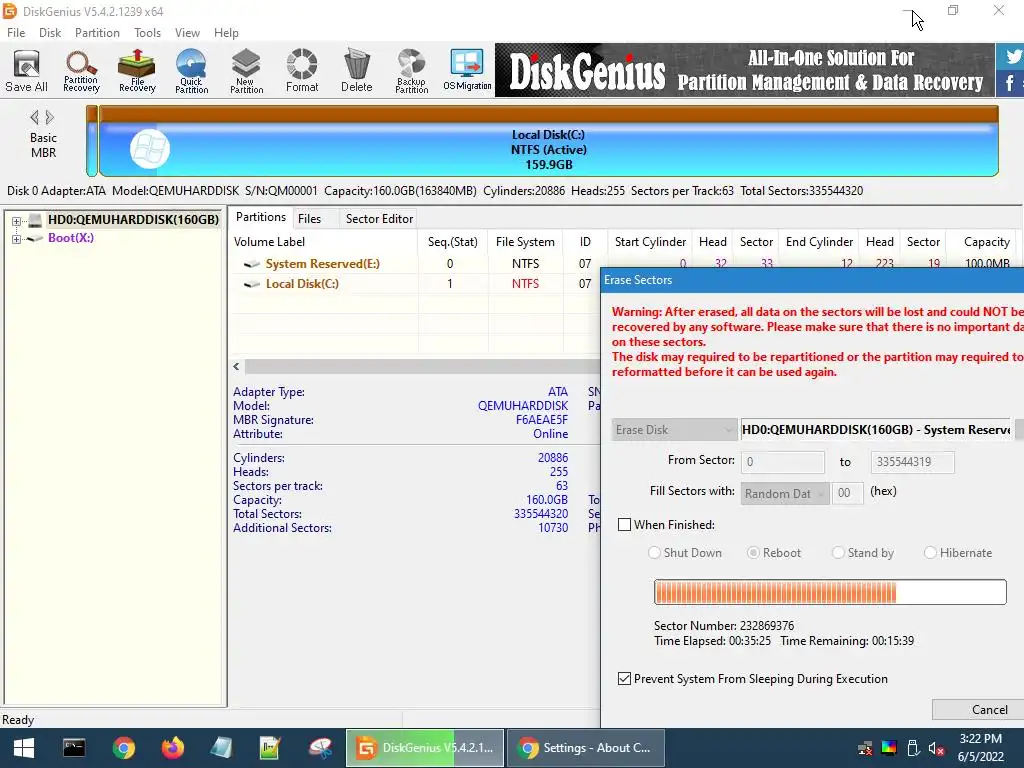1024x768 pixels.
Task: Switch to the Sector Editor tab
Action: pyautogui.click(x=379, y=219)
